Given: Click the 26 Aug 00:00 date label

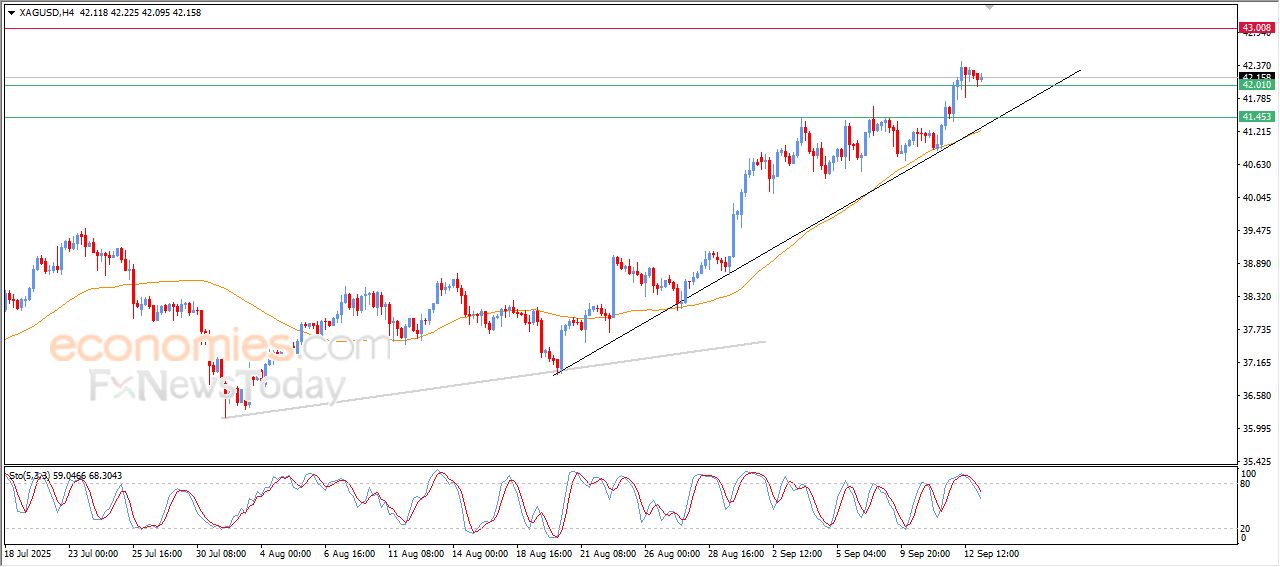Looking at the screenshot, I should click(x=670, y=552).
